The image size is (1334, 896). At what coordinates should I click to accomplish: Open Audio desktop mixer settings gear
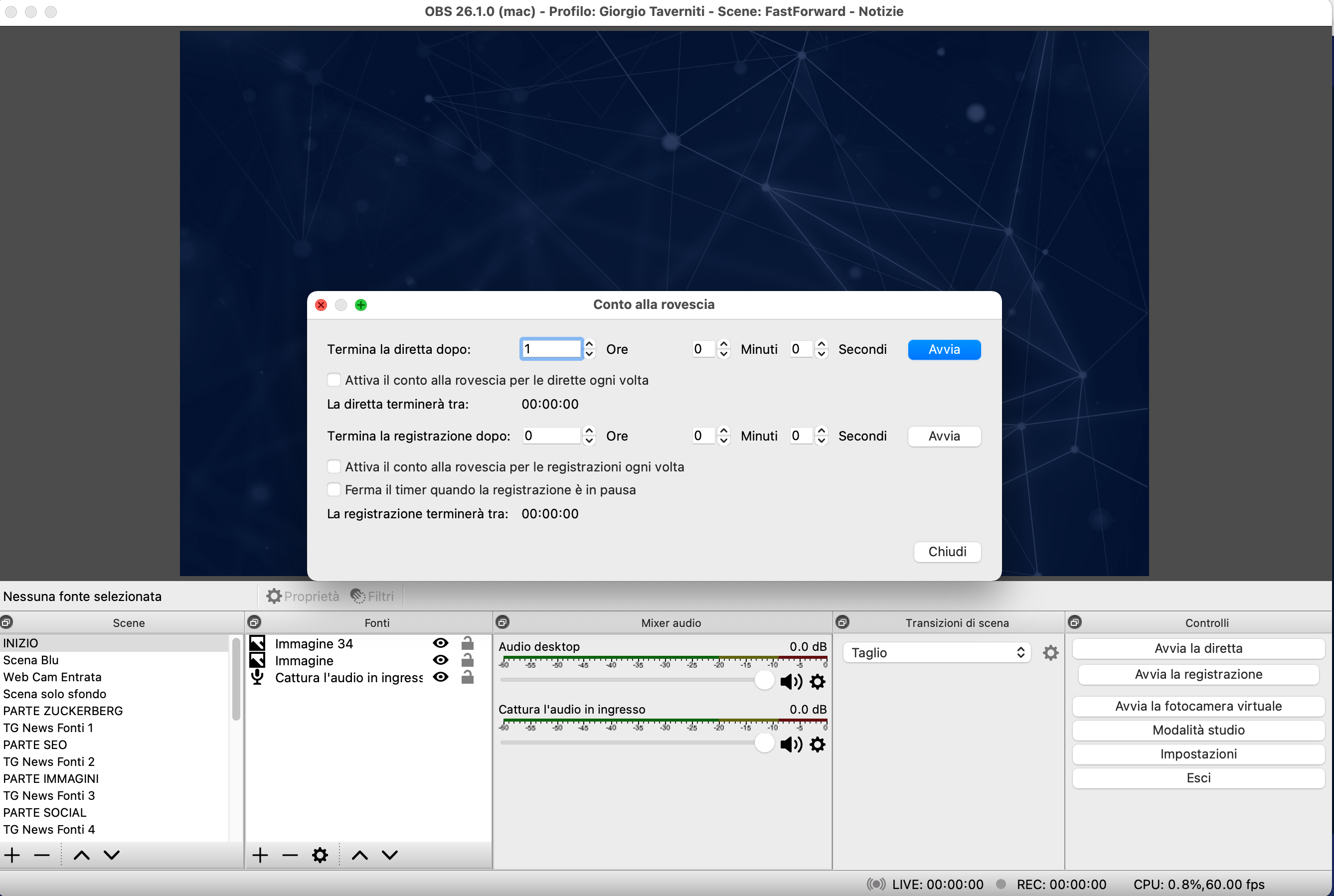point(818,682)
